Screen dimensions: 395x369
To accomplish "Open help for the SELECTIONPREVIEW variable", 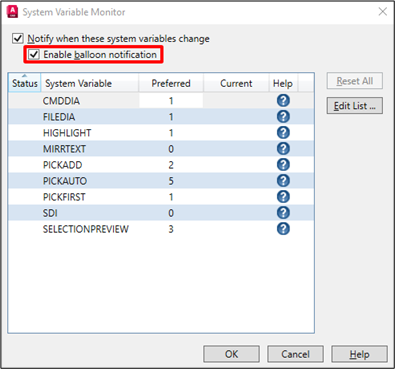I will (283, 229).
